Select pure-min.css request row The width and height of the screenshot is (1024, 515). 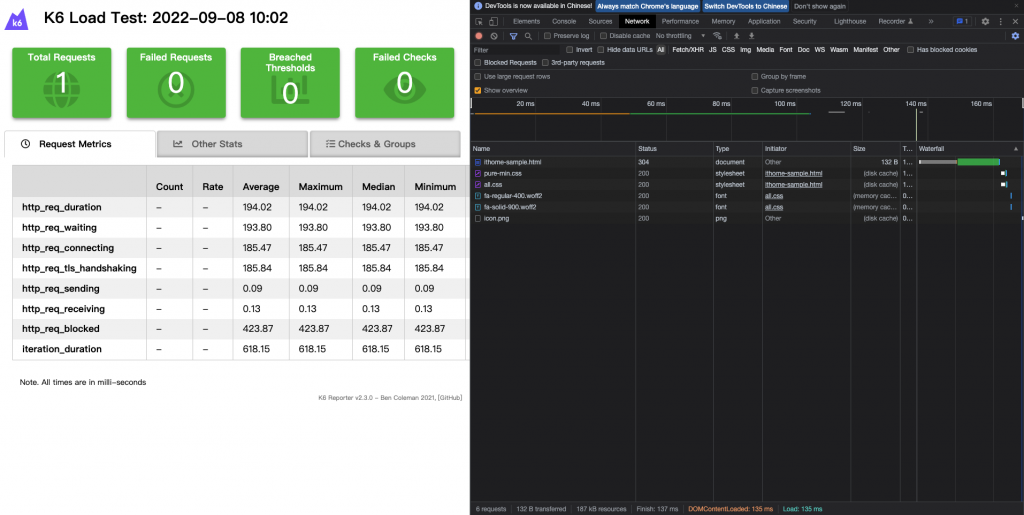tap(746, 174)
